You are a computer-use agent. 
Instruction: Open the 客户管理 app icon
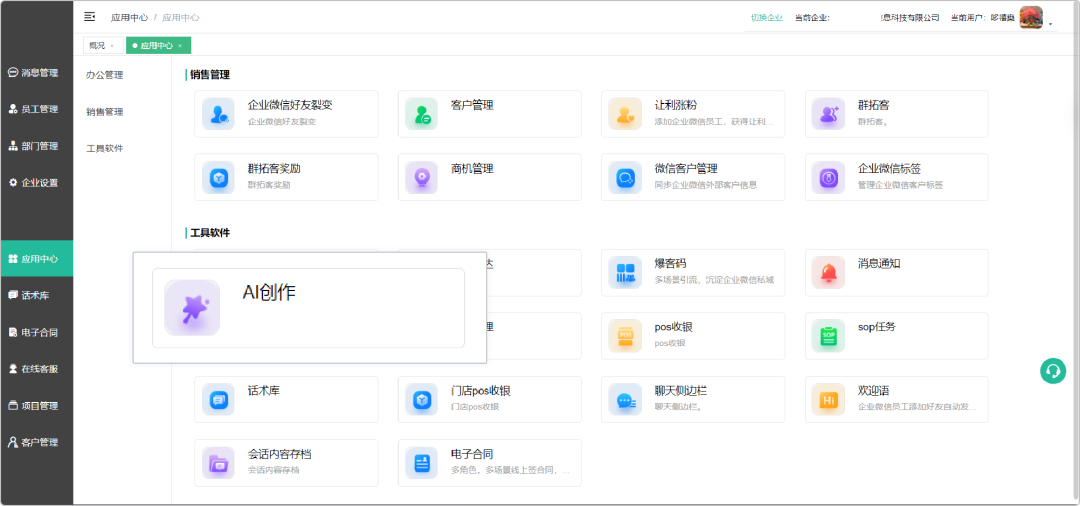(422, 114)
